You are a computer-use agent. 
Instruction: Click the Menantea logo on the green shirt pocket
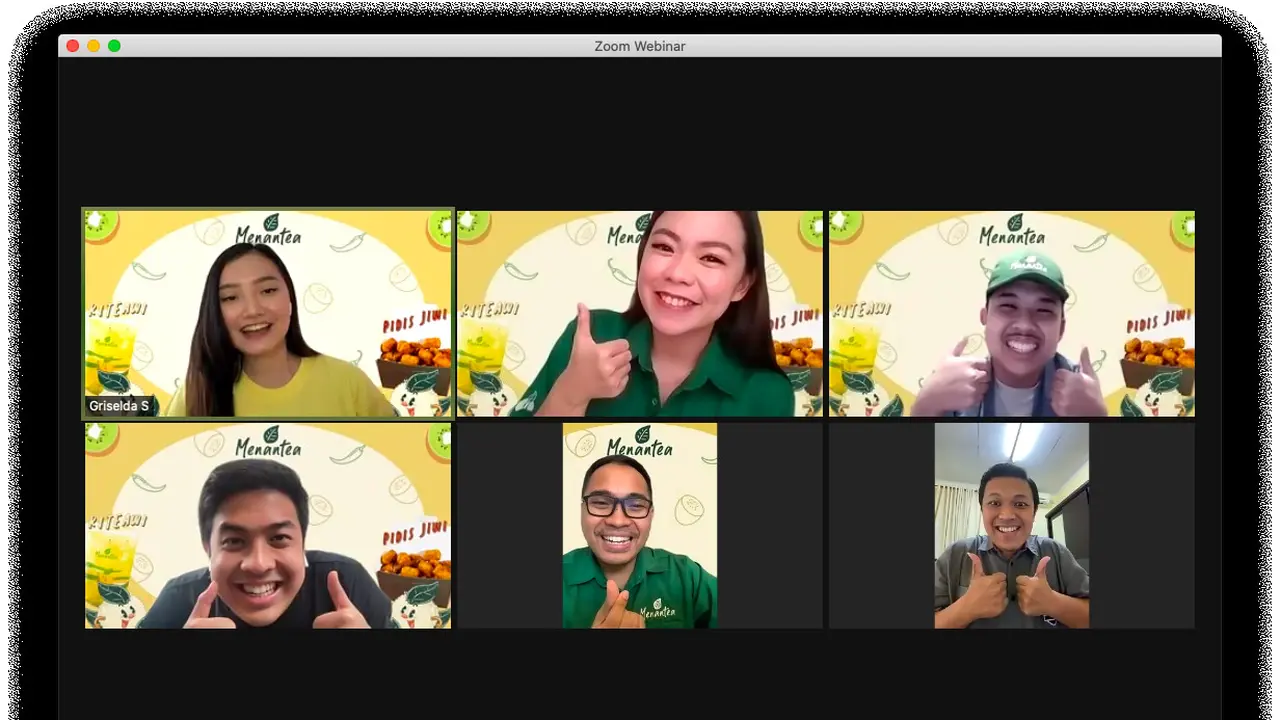658,607
